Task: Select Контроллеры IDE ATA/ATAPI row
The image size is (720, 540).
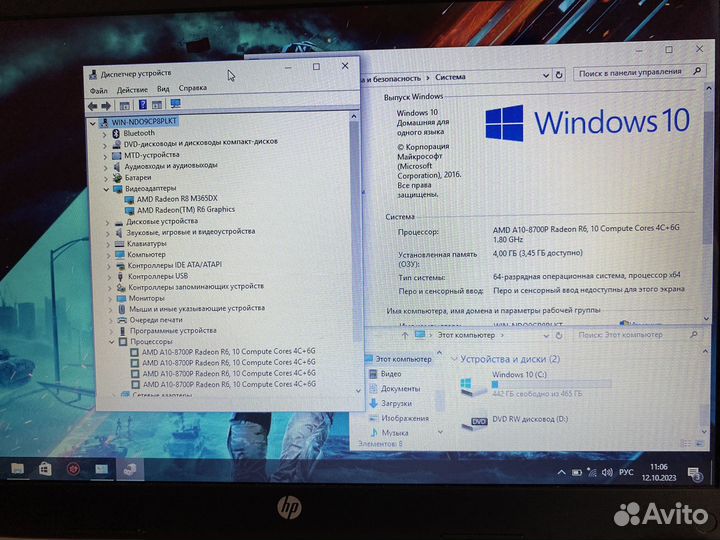Action: pos(174,265)
